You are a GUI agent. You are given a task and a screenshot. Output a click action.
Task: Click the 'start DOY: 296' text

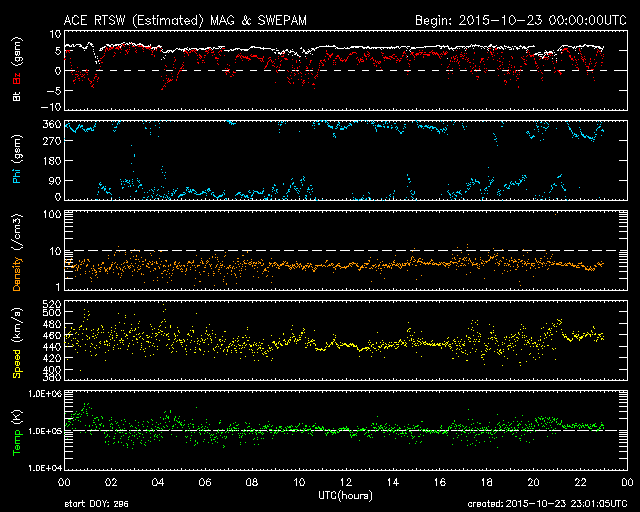coord(96,505)
